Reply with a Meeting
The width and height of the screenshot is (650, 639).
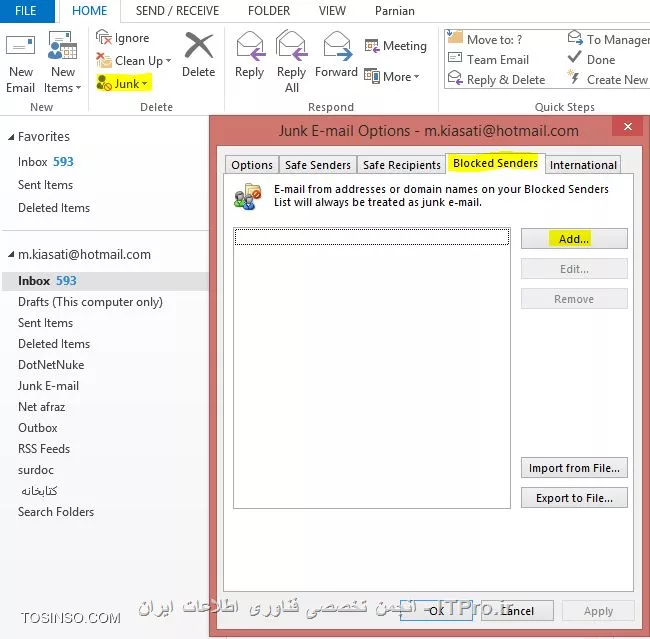tap(395, 46)
